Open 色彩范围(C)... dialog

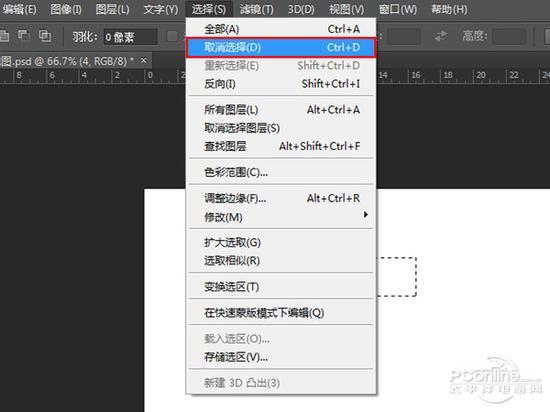(281, 172)
